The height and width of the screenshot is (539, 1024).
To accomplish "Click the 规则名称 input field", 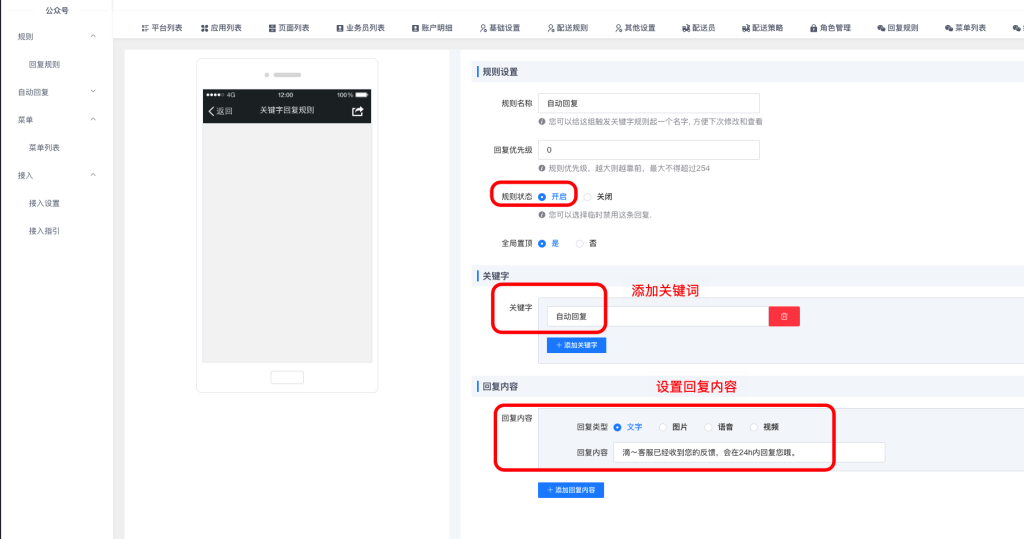I will [648, 103].
